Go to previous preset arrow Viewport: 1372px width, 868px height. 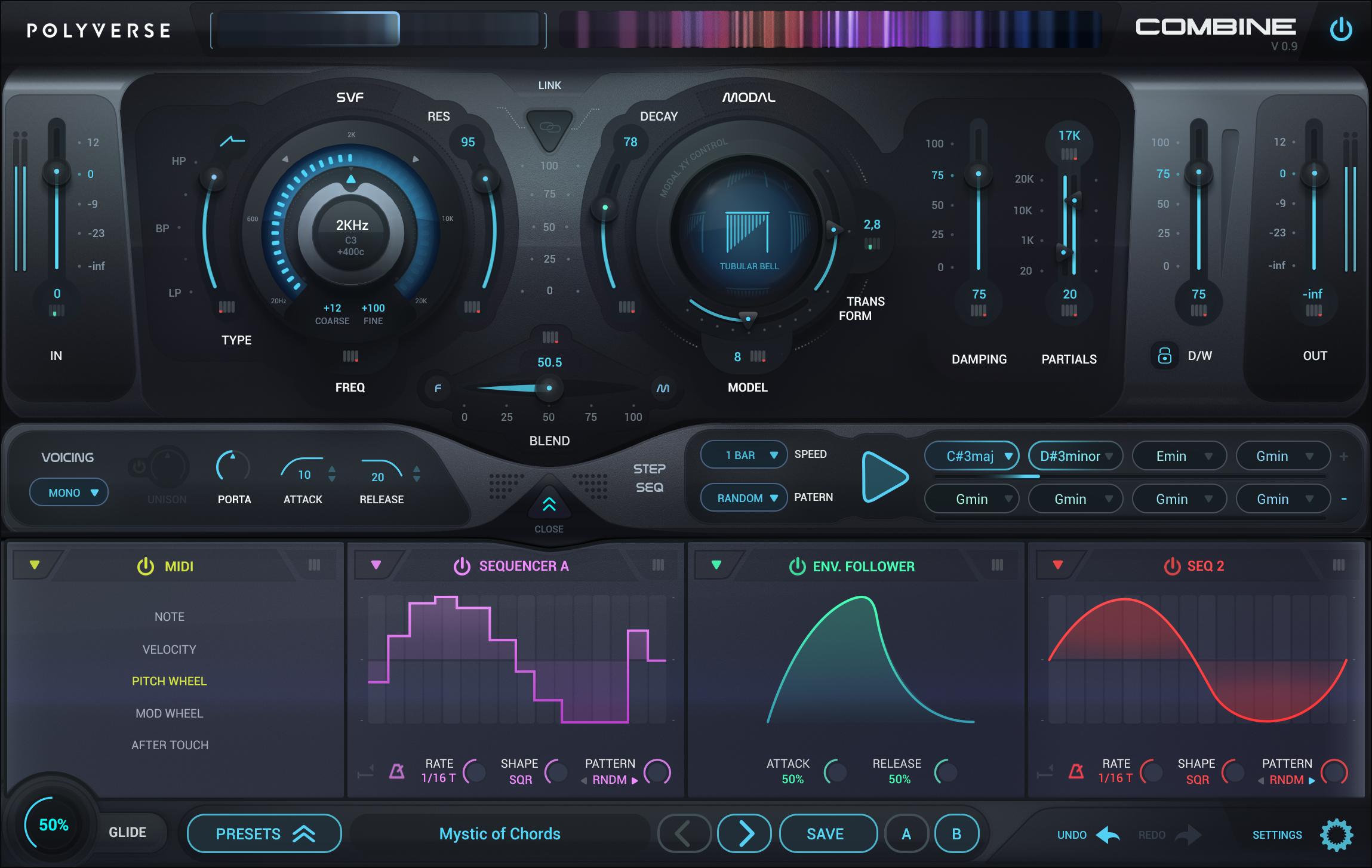click(684, 833)
